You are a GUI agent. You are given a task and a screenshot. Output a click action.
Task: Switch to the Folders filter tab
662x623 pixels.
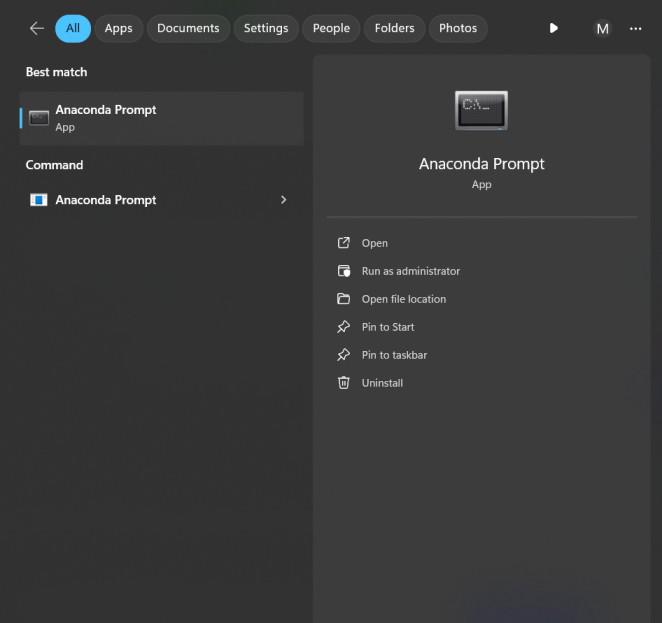[395, 28]
